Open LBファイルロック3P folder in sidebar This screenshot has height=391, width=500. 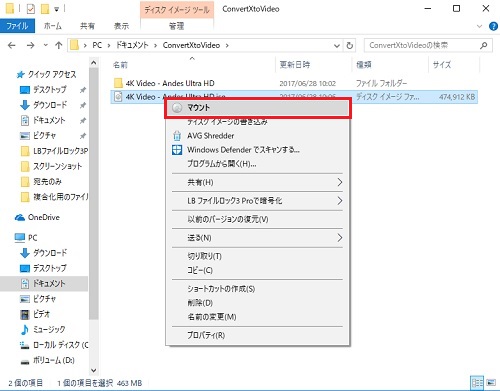pos(60,151)
